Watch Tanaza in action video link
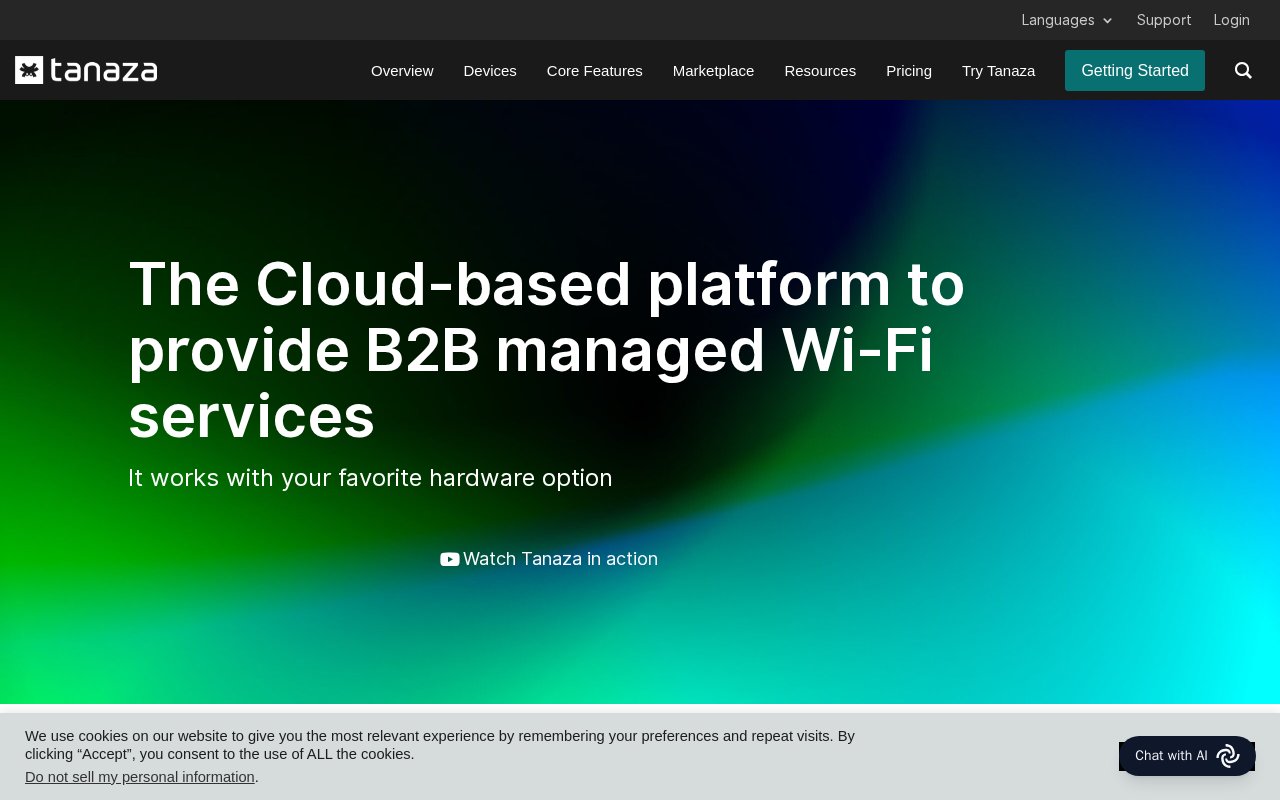This screenshot has height=800, width=1280. tap(549, 559)
